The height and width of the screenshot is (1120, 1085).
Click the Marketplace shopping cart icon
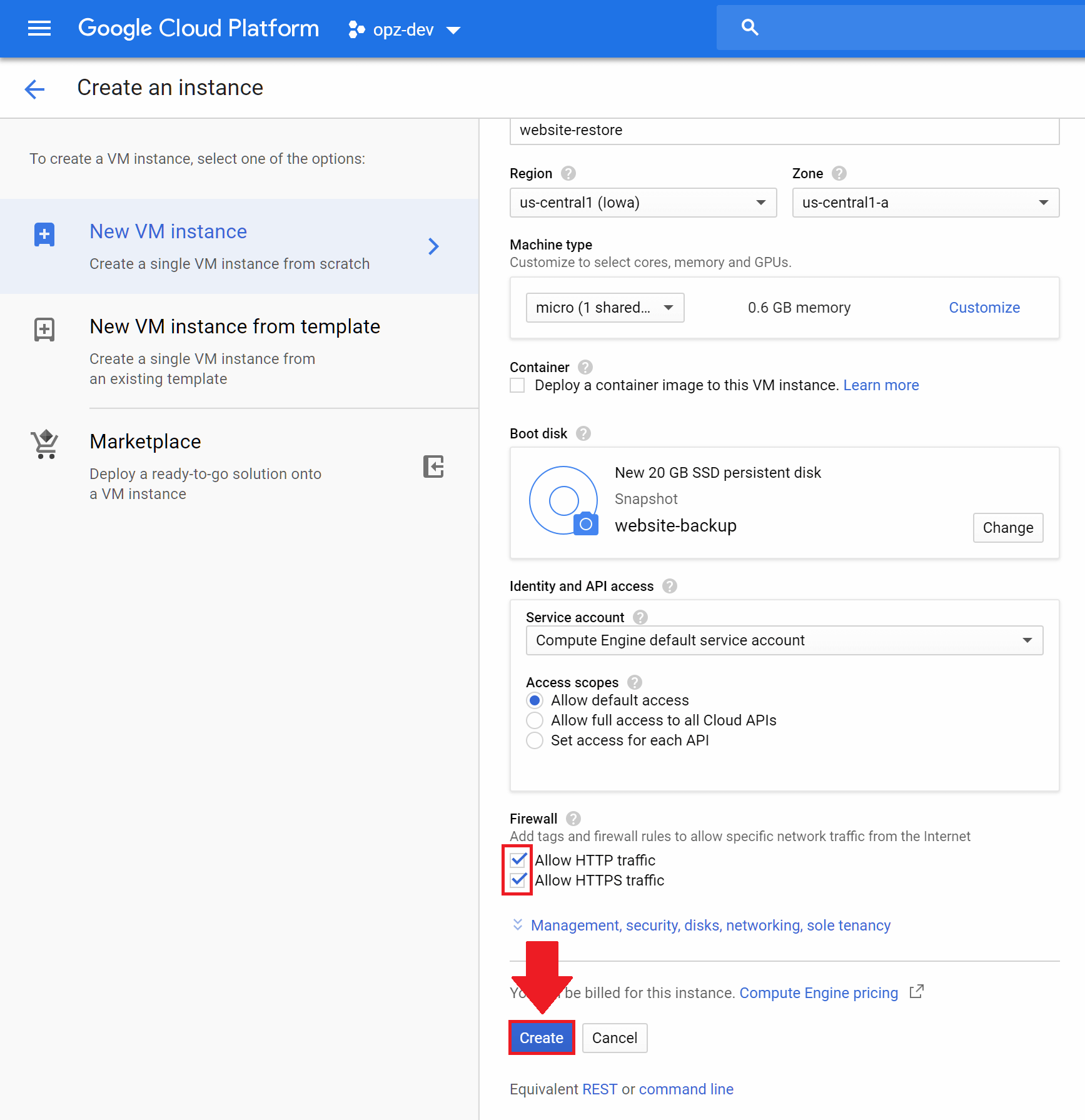45,445
